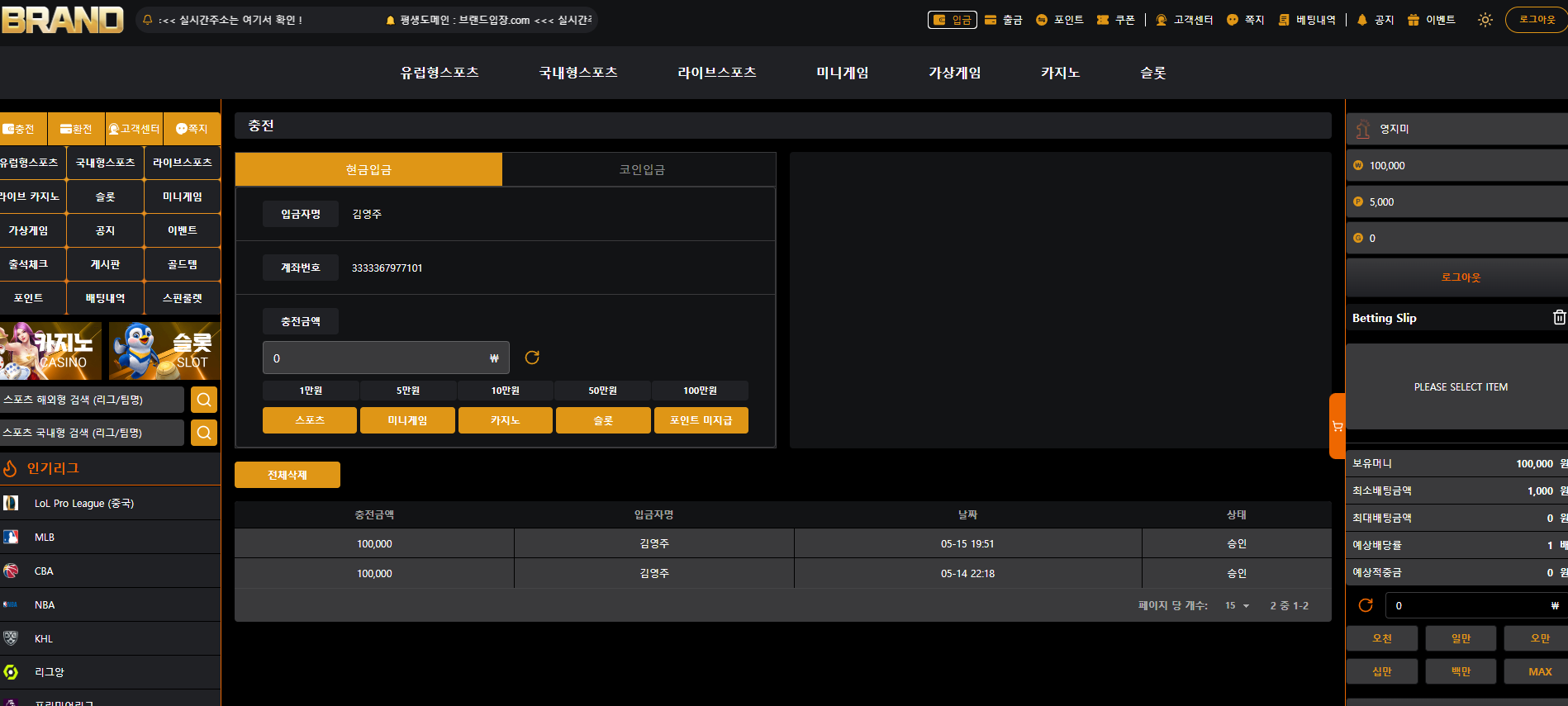Clear betting slip with trash icon
1568x706 pixels.
[x=1559, y=317]
